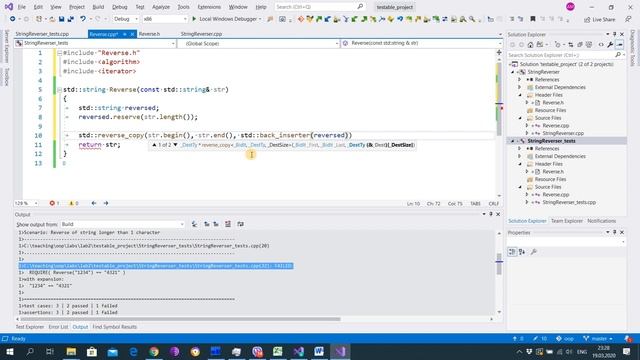The image size is (640, 360).
Task: Toggle the Preview Selected Items button
Action: click(619, 44)
